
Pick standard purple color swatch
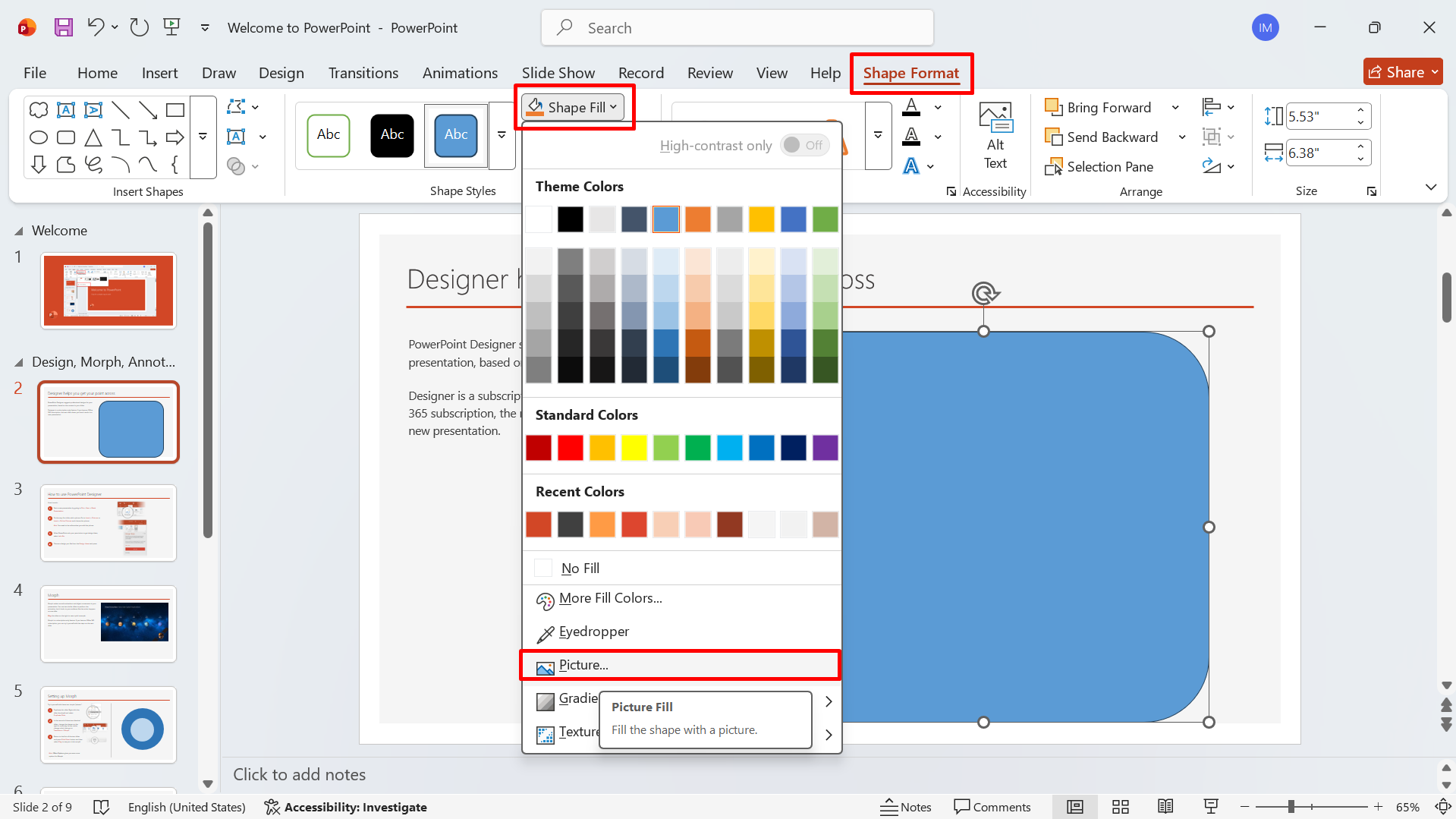tap(825, 448)
